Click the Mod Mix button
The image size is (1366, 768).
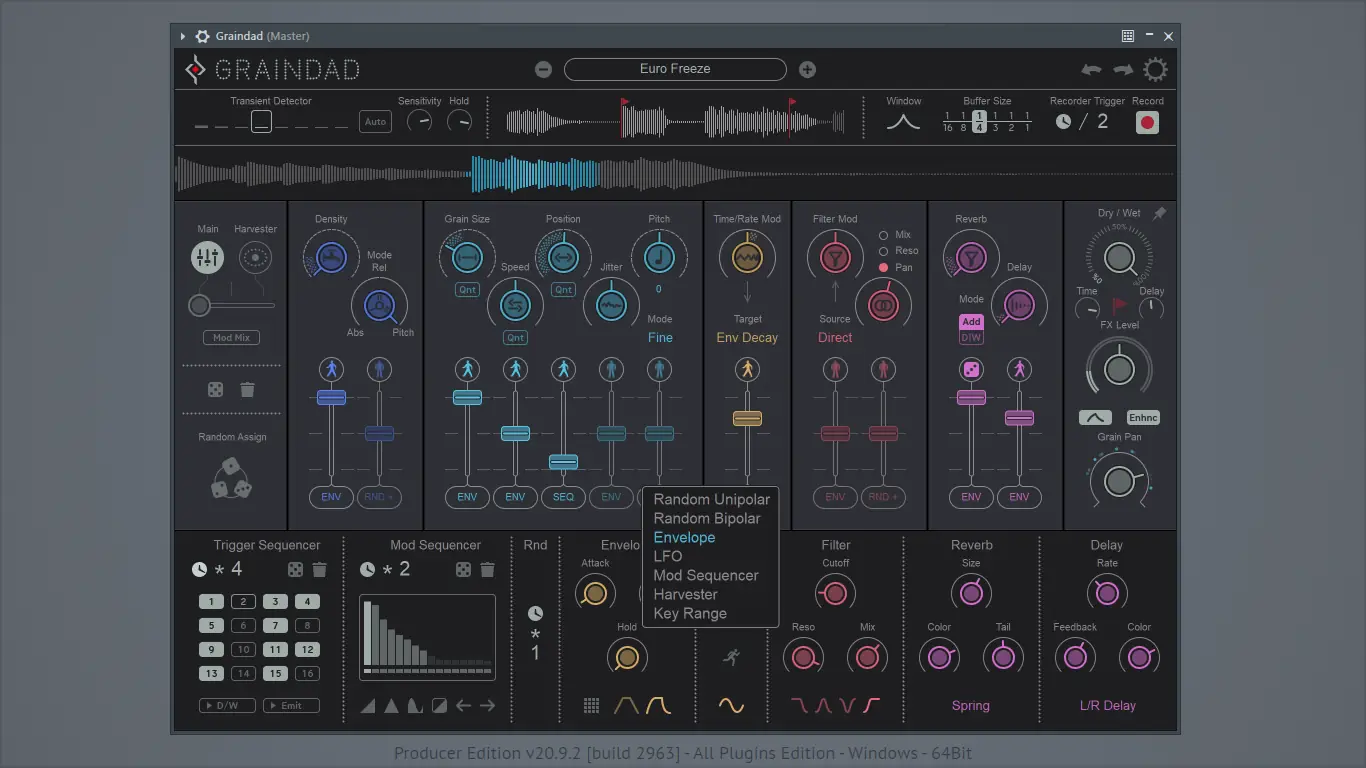coord(231,338)
